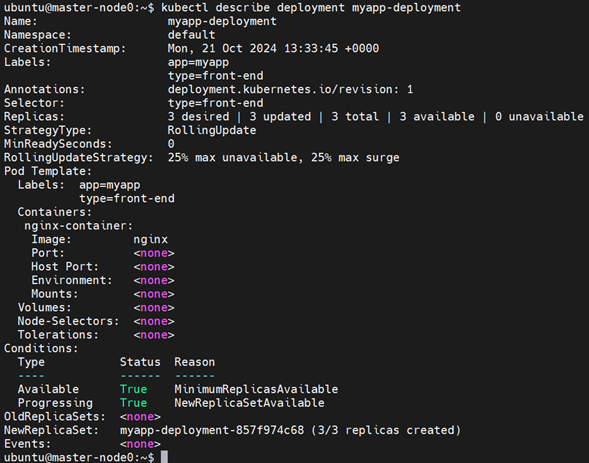Click the reason 'MinimumReplicasAvailable'
589x463 pixels.
[x=256, y=389]
